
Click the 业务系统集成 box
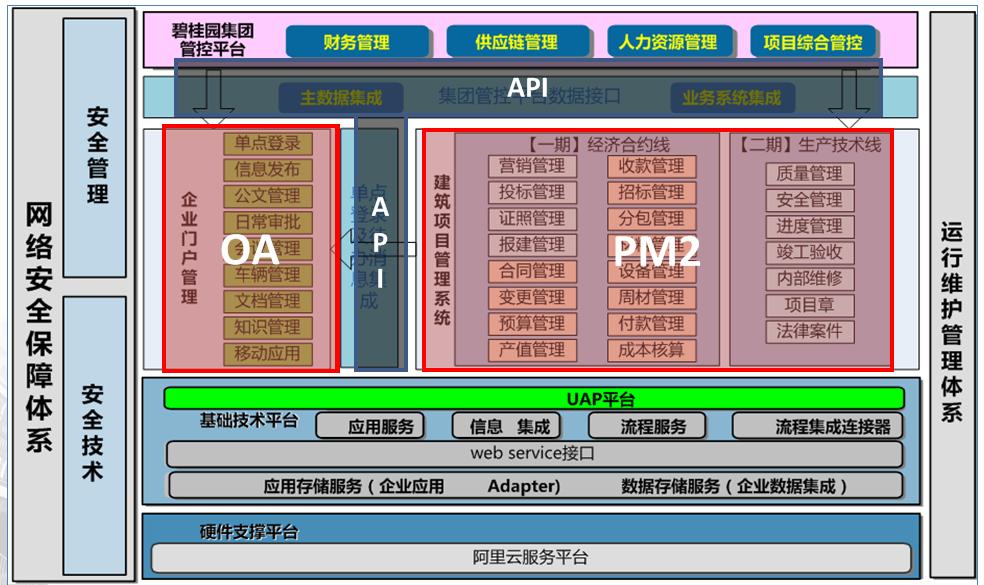click(x=731, y=98)
